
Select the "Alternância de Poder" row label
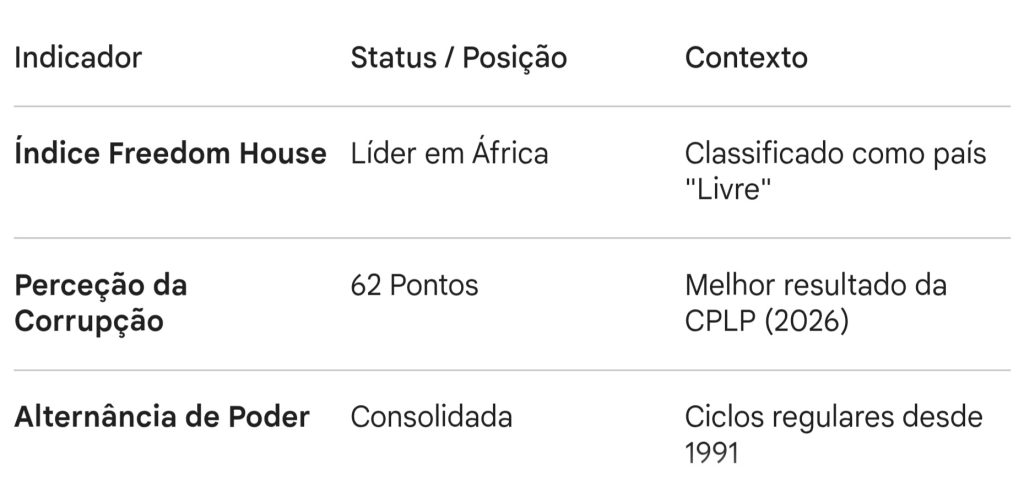[x=162, y=417]
